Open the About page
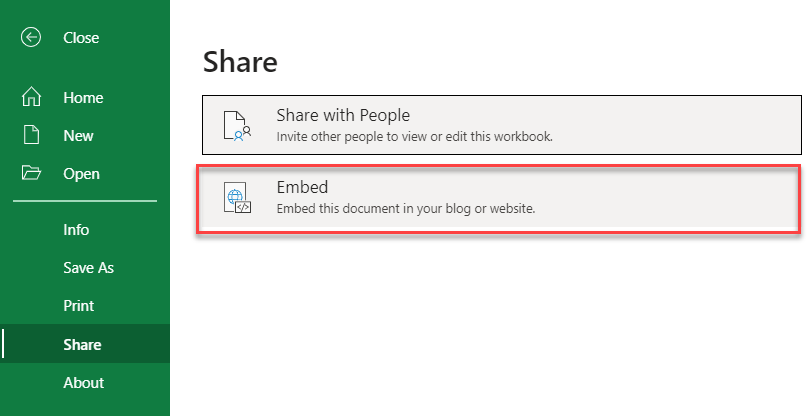Image resolution: width=810 pixels, height=416 pixels. [83, 383]
